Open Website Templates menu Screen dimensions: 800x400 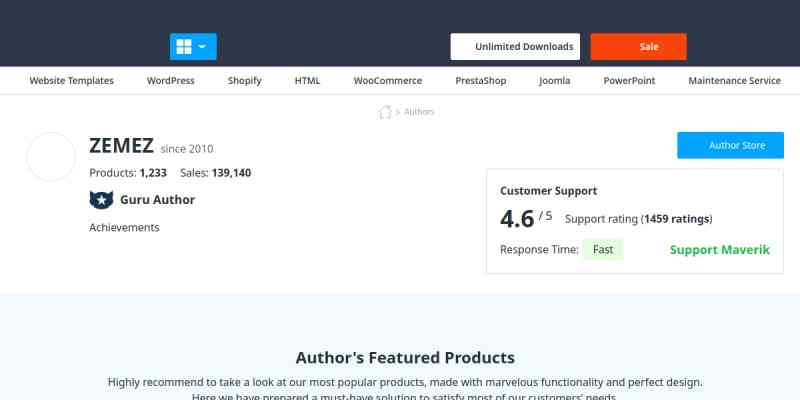[72, 81]
